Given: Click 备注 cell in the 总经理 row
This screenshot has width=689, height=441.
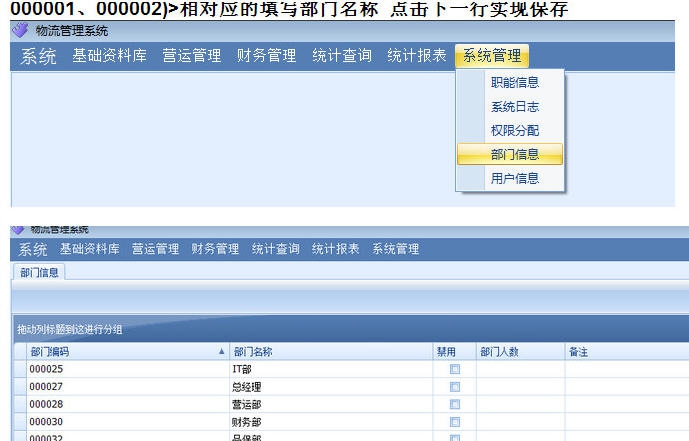Looking at the screenshot, I should click(x=627, y=387).
